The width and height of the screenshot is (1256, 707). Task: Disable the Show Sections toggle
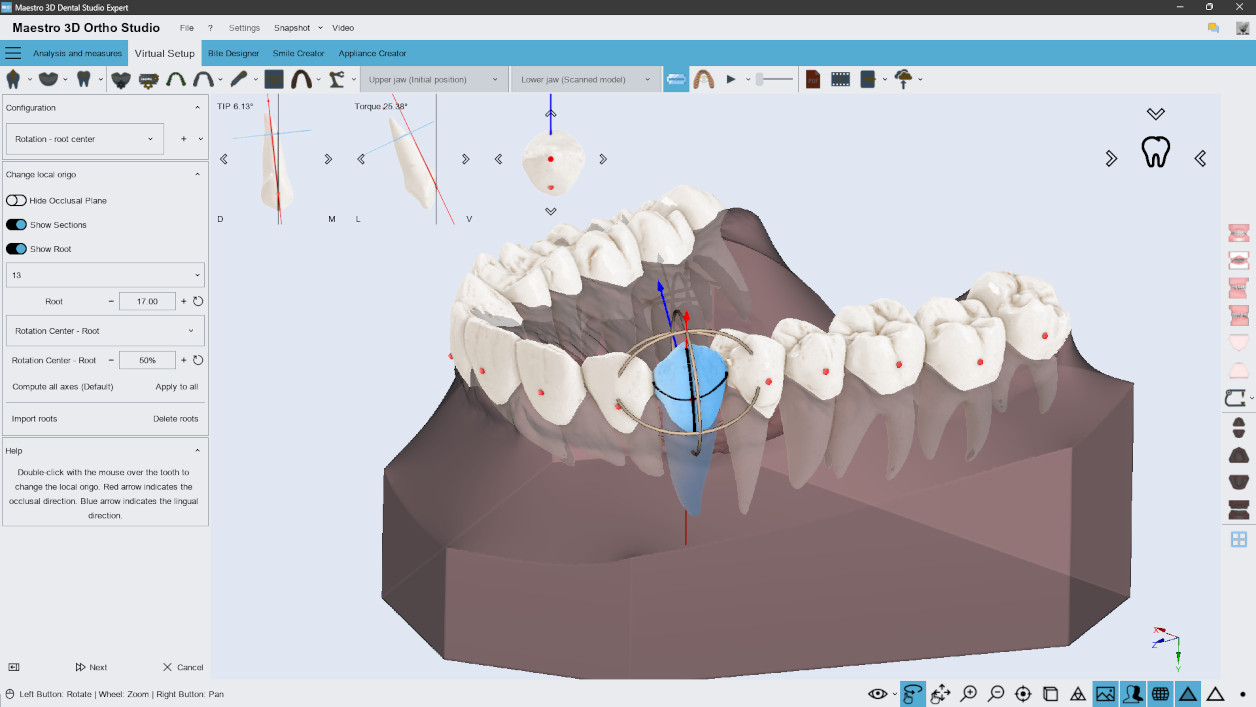[x=14, y=224]
